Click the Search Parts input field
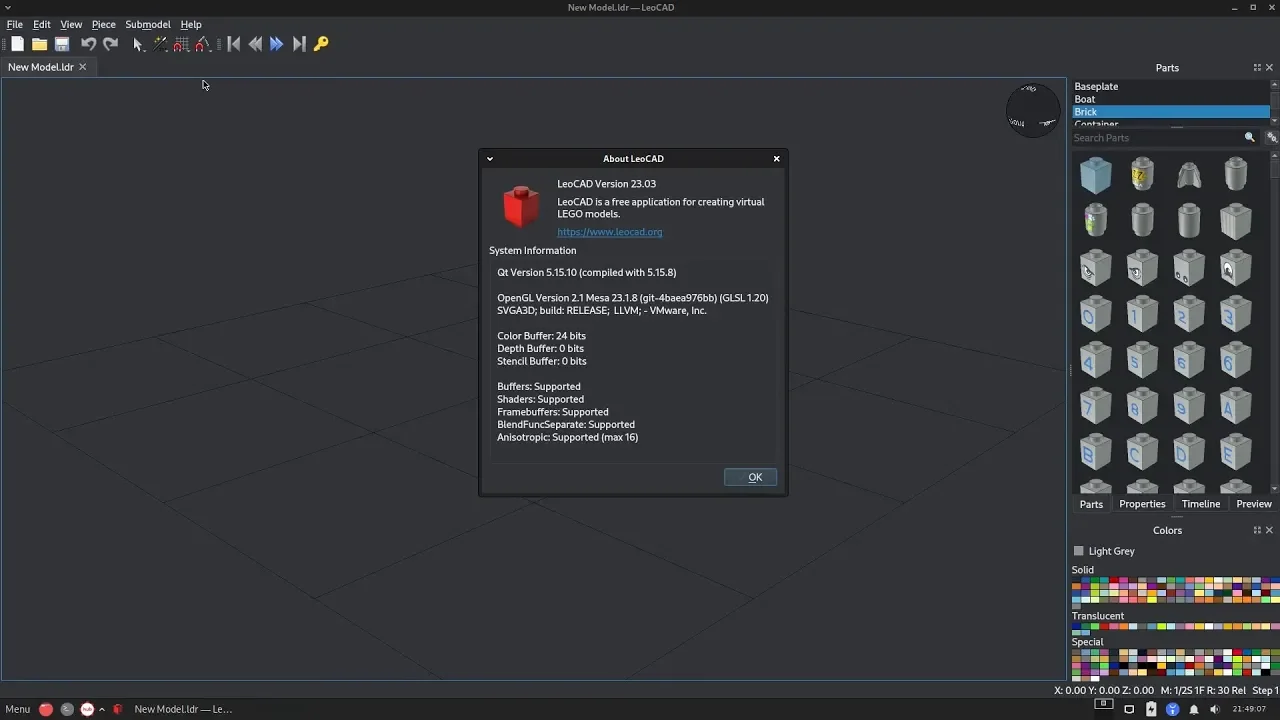This screenshot has width=1280, height=720. coord(1155,138)
